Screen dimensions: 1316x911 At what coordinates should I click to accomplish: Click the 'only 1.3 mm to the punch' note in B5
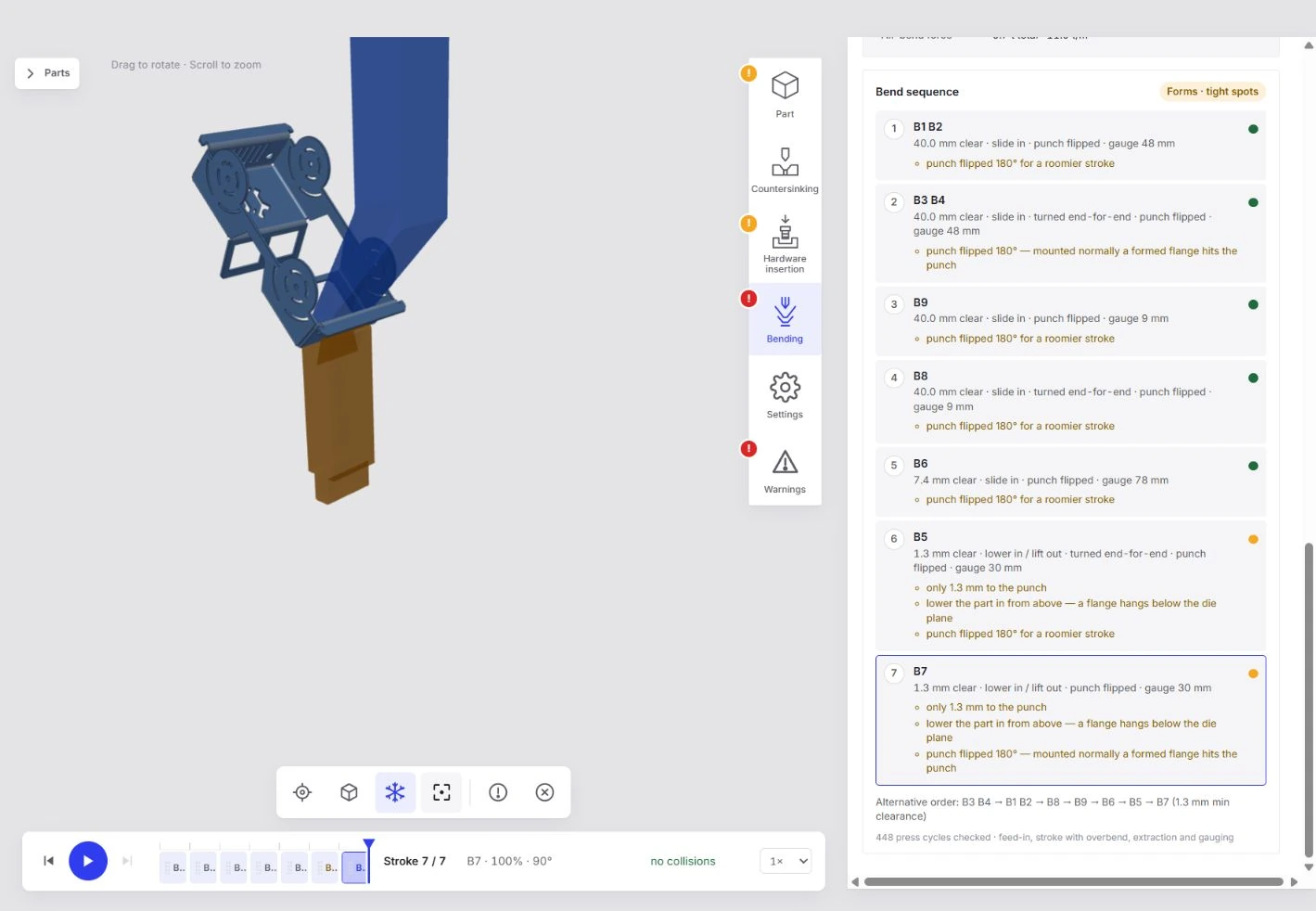coord(986,588)
